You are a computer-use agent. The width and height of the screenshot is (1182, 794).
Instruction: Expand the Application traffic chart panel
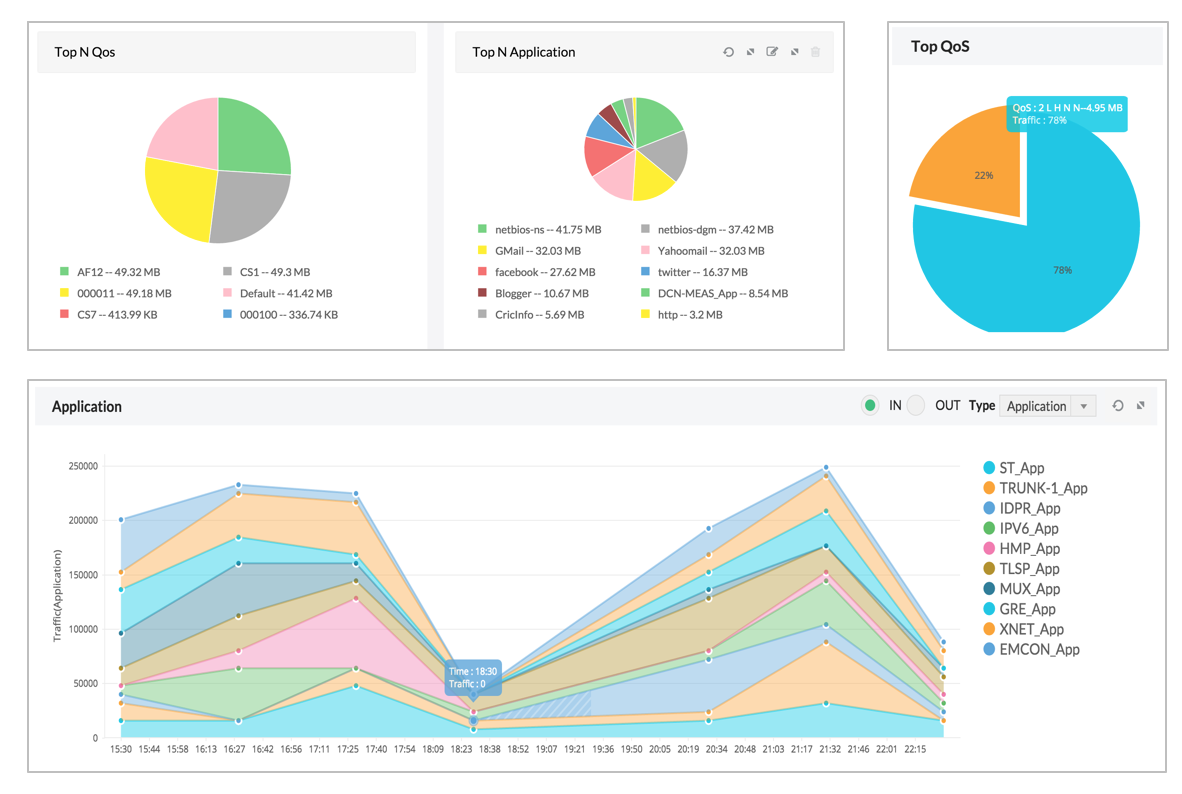[x=1141, y=406]
